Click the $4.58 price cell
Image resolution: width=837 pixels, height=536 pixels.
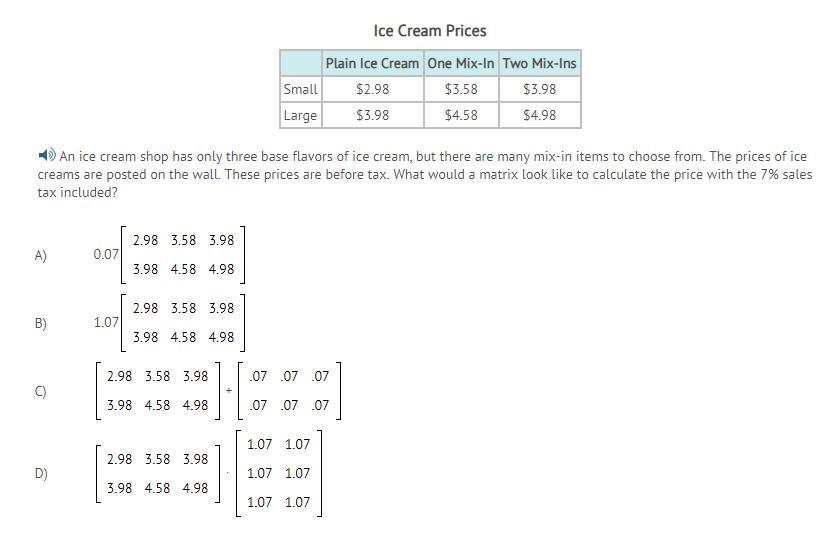[x=461, y=115]
